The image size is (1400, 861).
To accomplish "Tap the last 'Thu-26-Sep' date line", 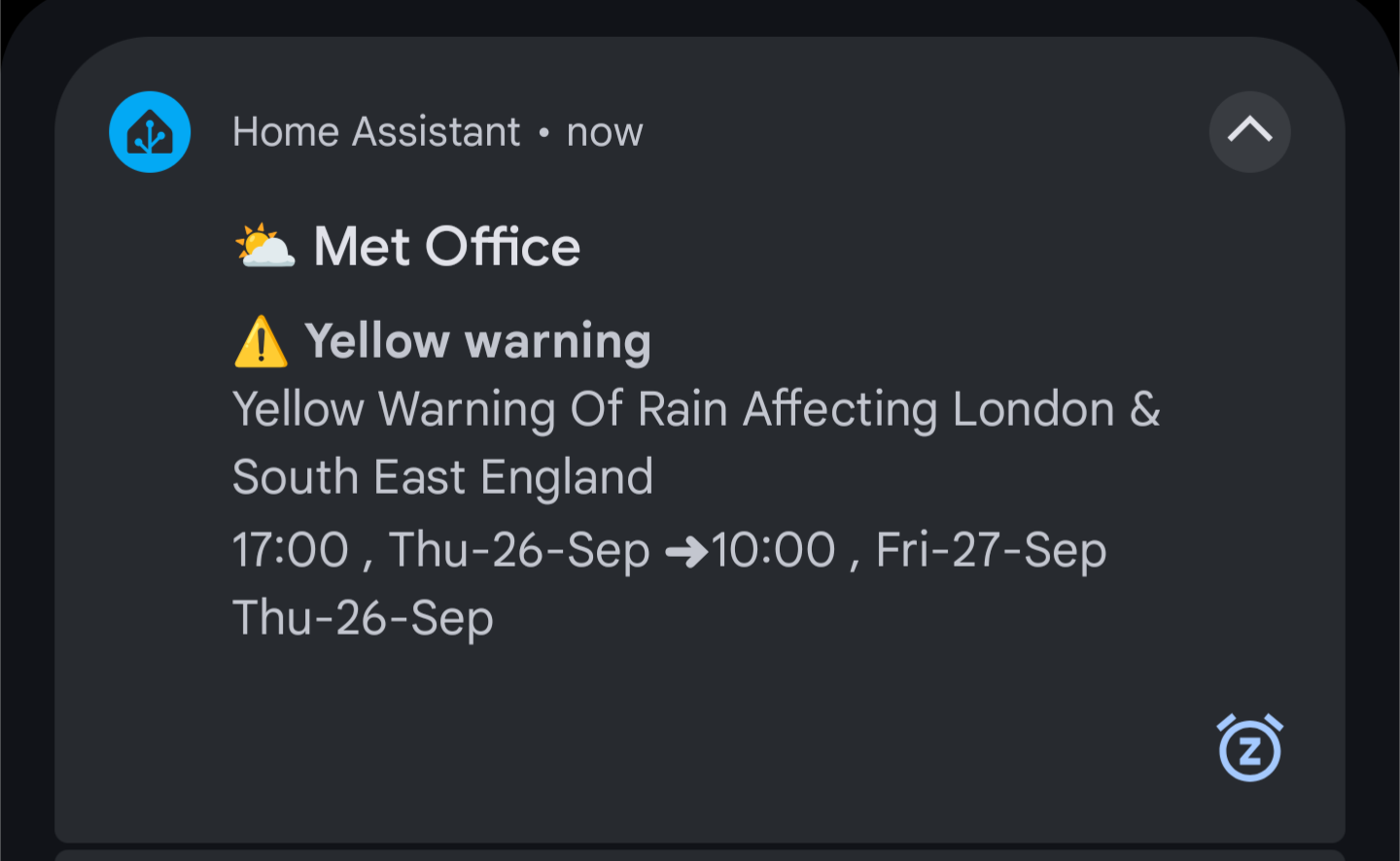I will pyautogui.click(x=363, y=618).
